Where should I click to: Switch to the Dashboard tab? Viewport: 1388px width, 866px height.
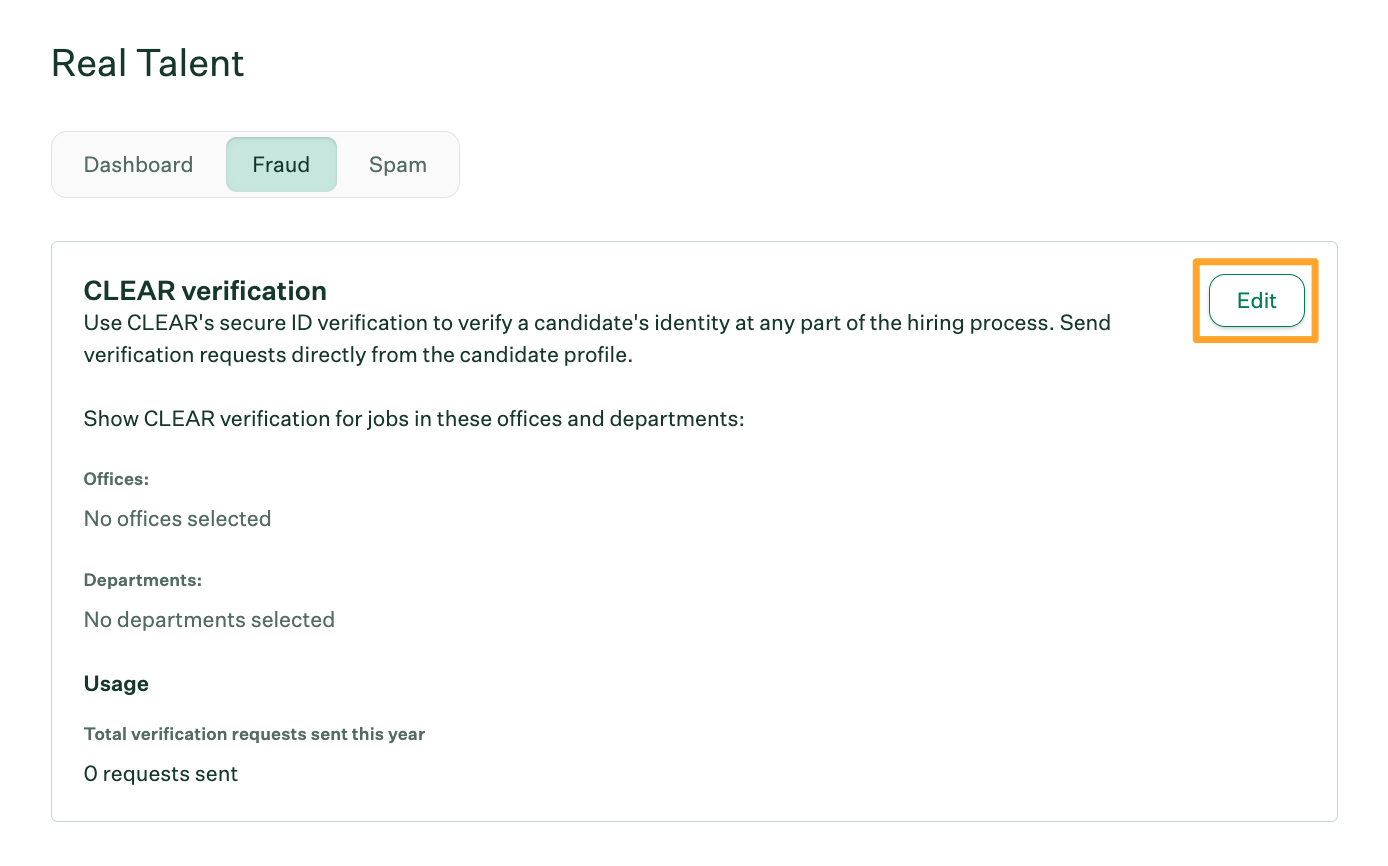(x=138, y=165)
